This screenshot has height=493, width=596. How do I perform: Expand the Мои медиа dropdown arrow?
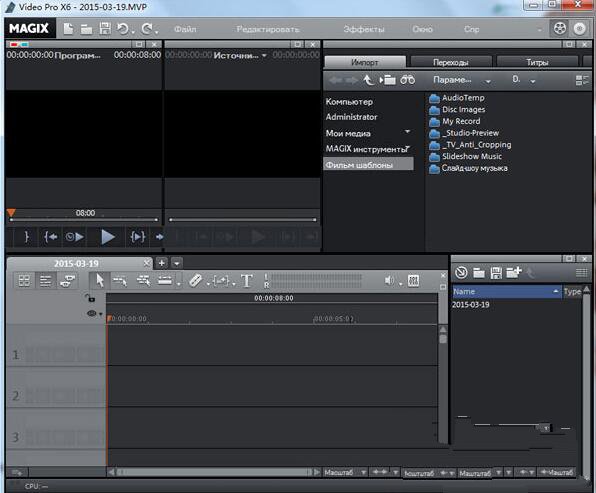coord(407,132)
